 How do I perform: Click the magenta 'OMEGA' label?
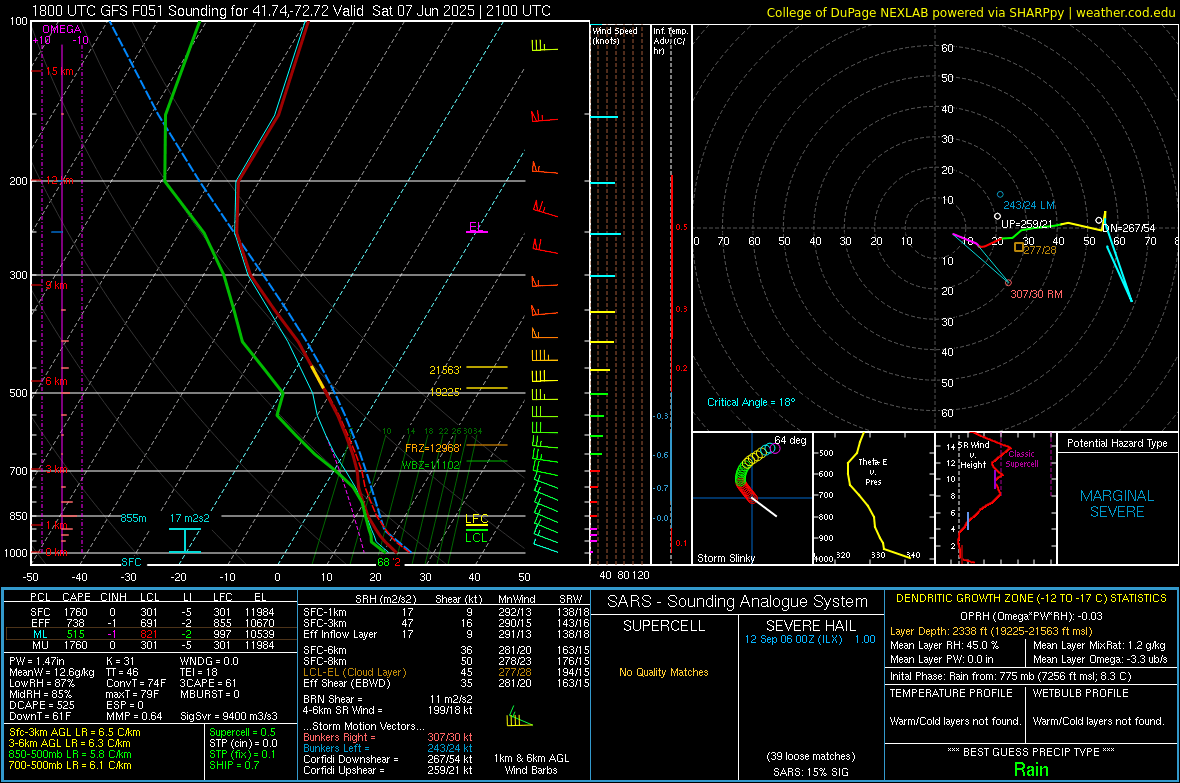coord(62,29)
